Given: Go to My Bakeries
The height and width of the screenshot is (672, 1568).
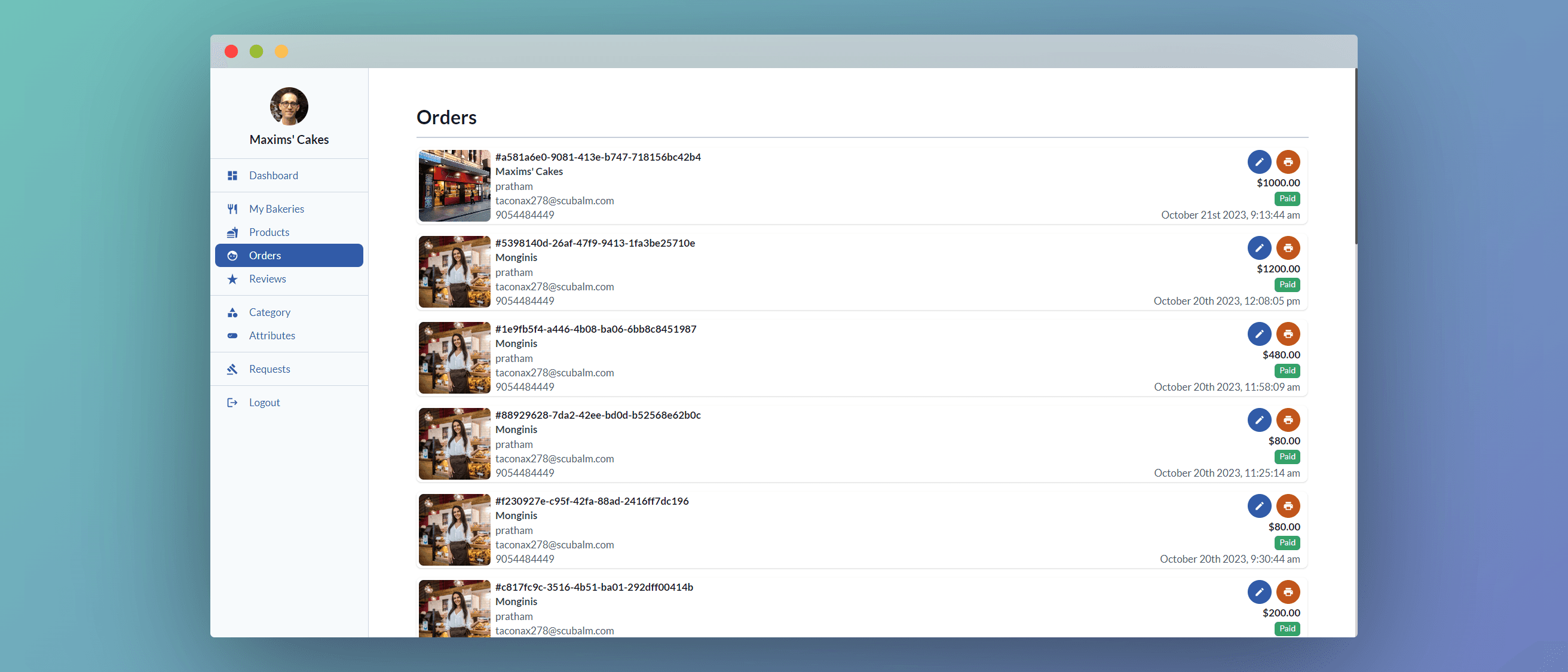Looking at the screenshot, I should click(x=275, y=209).
